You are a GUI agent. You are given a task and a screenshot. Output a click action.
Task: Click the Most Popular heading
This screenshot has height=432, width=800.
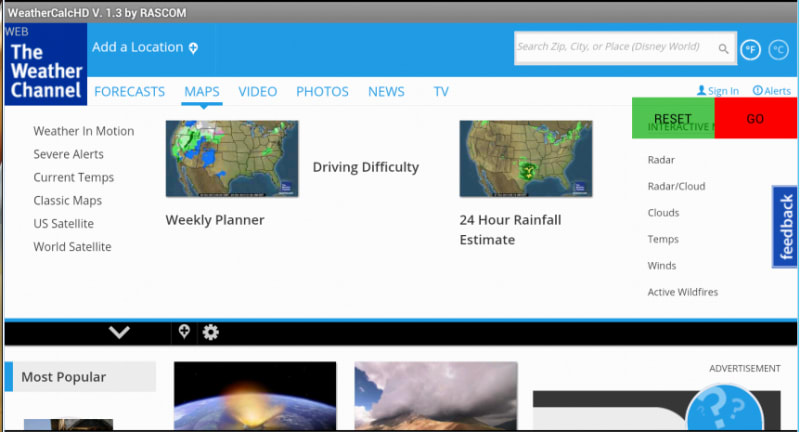64,377
